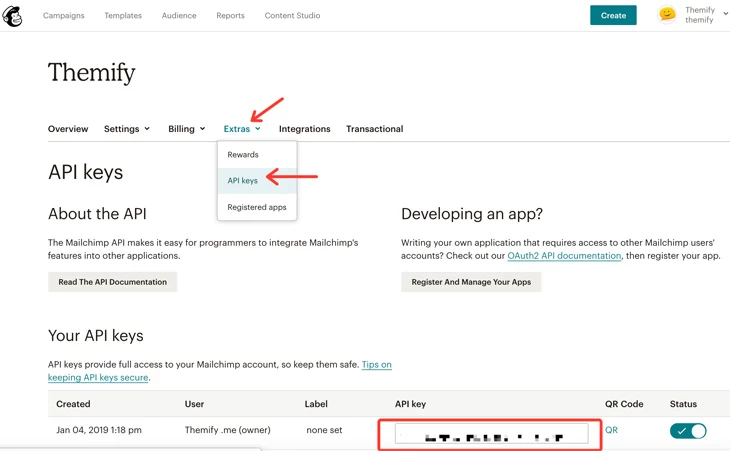Choose API keys in Extras menu
The height and width of the screenshot is (451, 730).
click(x=257, y=181)
